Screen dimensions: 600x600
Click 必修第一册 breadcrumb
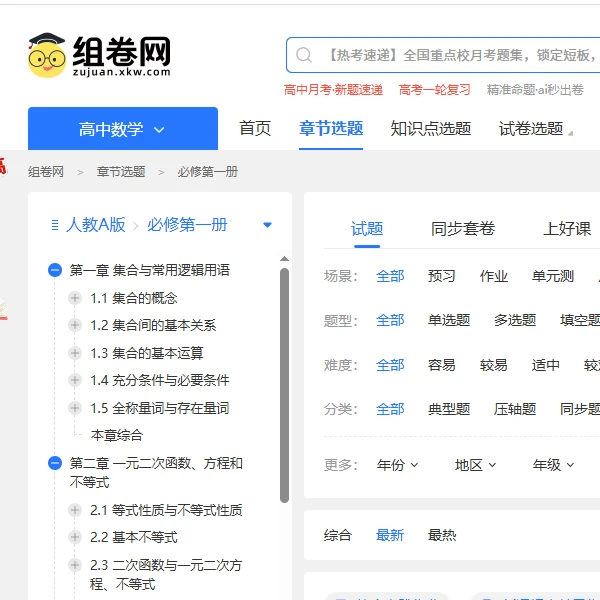[207, 172]
